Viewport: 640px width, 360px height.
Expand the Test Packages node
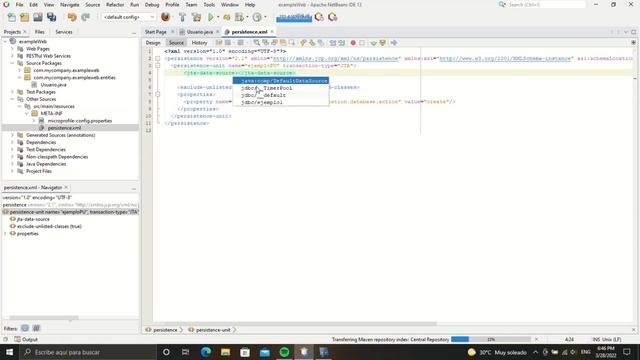pos(12,92)
